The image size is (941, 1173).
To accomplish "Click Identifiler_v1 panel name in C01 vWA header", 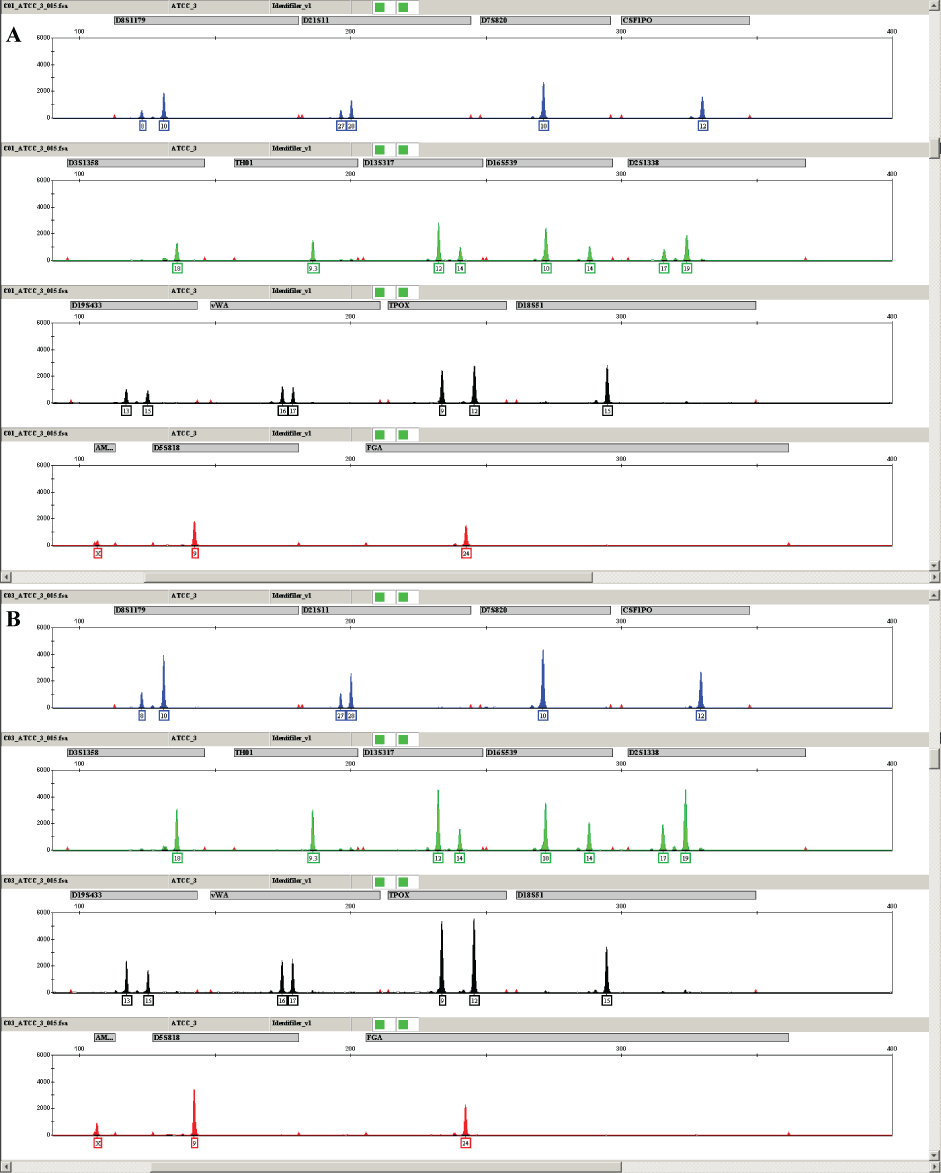I will [291, 291].
